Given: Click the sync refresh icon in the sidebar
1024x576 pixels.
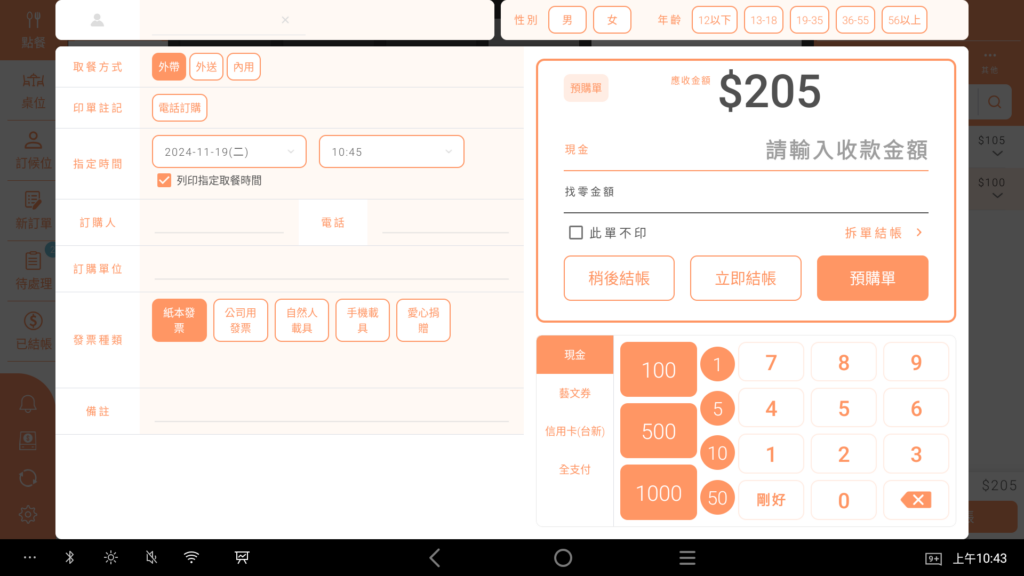Looking at the screenshot, I should pos(29,478).
